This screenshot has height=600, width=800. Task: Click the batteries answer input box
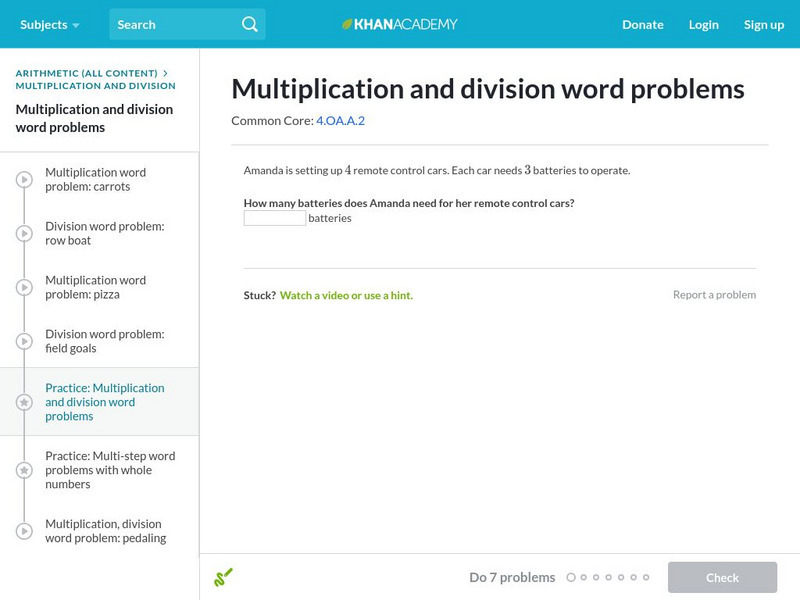coord(273,217)
